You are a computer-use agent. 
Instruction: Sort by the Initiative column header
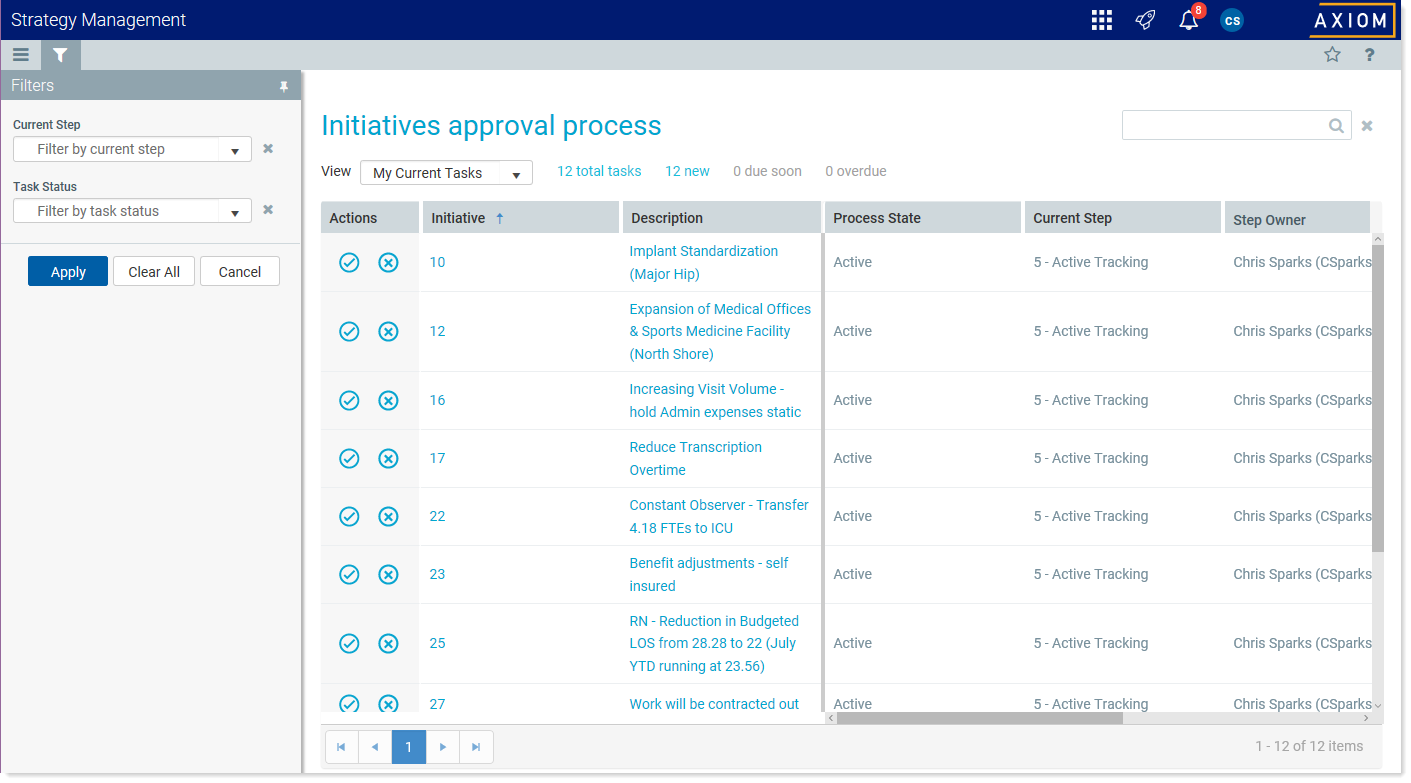458,218
